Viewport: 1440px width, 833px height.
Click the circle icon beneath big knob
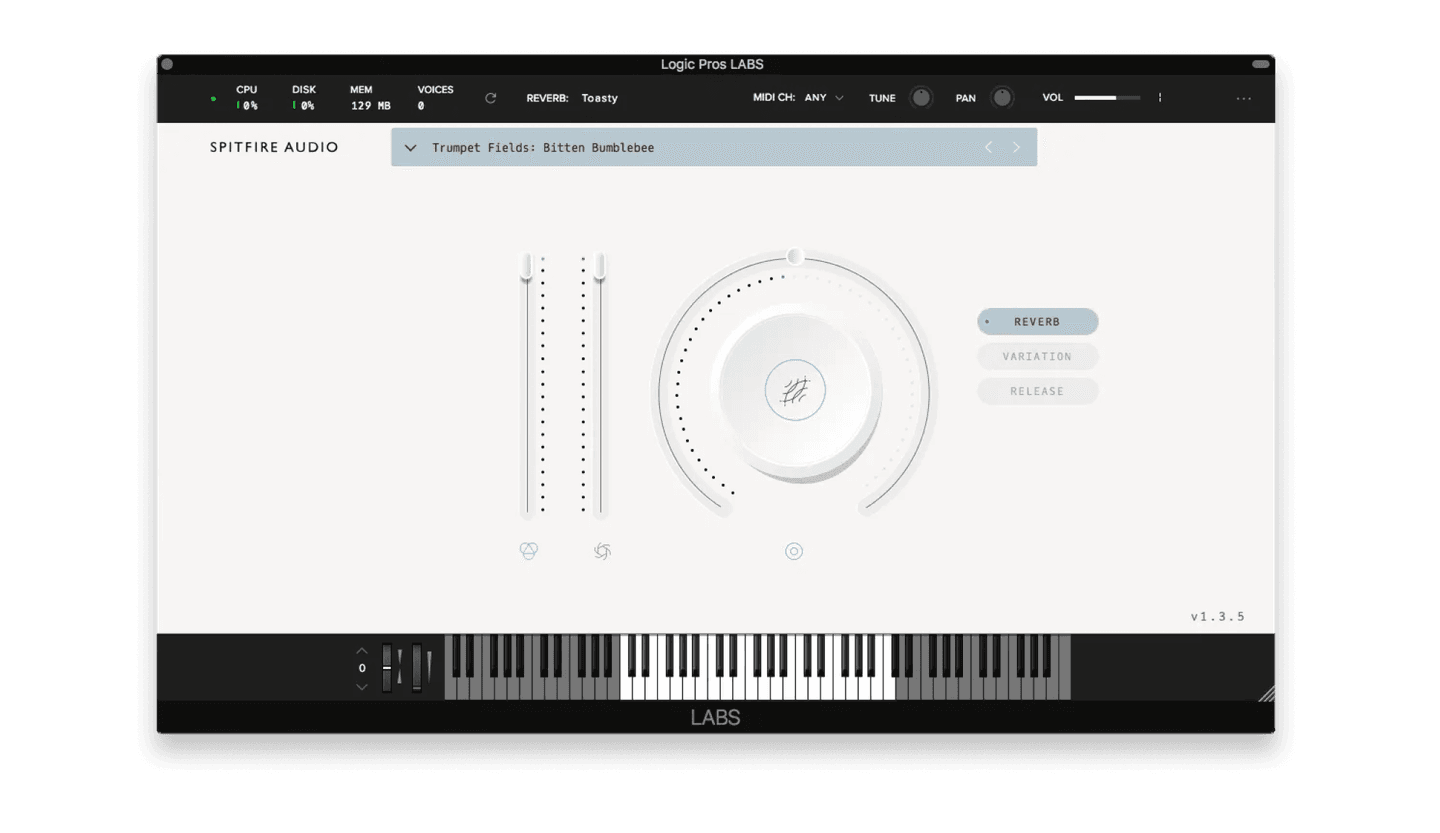coord(794,551)
